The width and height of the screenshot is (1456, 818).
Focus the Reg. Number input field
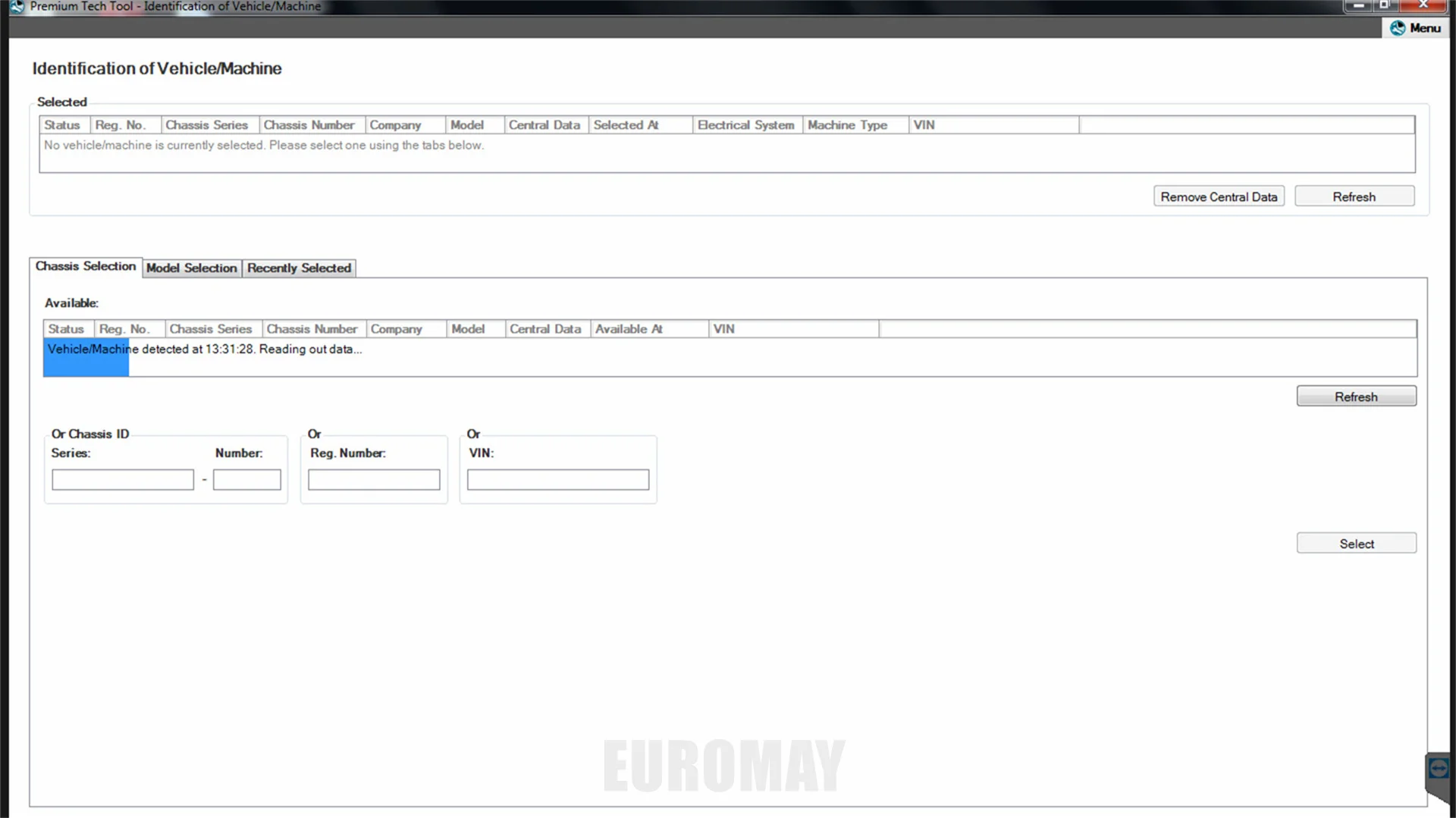(374, 480)
